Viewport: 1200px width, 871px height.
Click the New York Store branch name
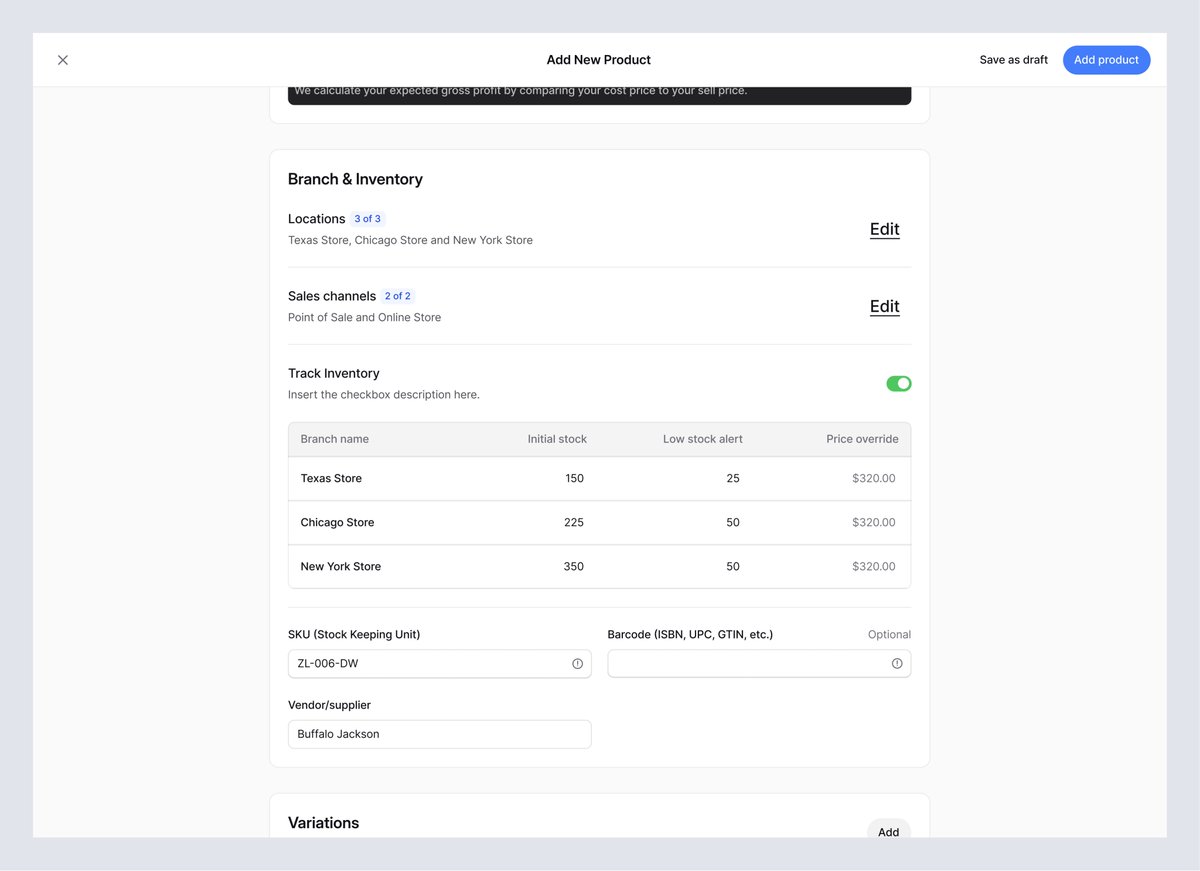point(341,567)
